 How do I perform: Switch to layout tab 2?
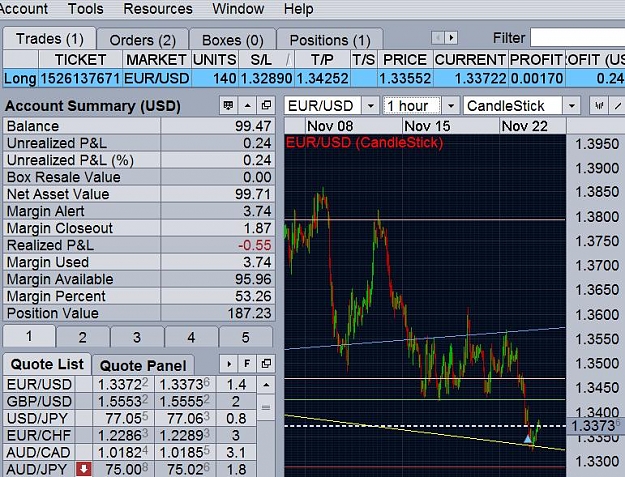tap(83, 338)
